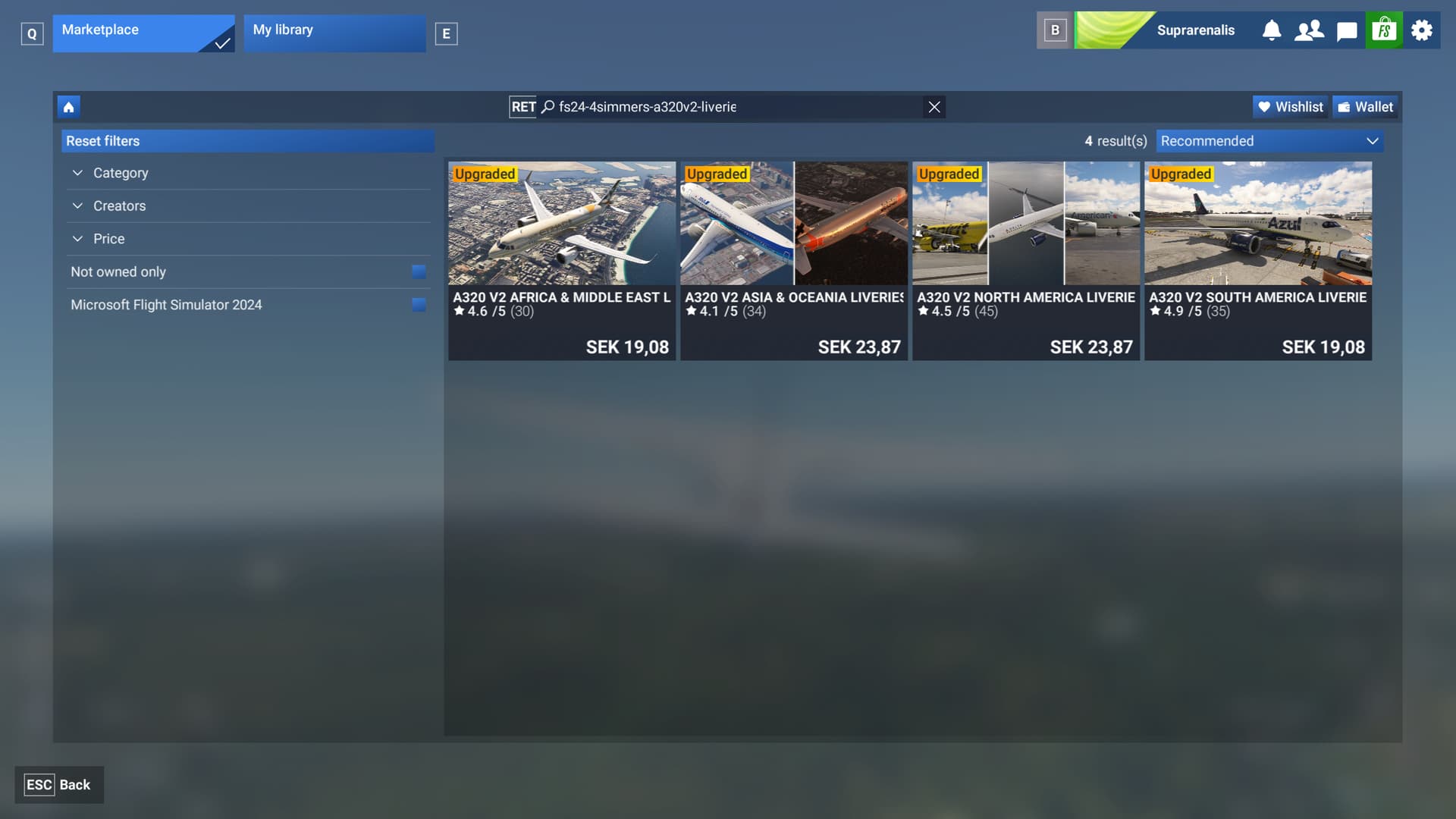The height and width of the screenshot is (819, 1456).
Task: Click the RET key hint in the search bar
Action: 523,107
